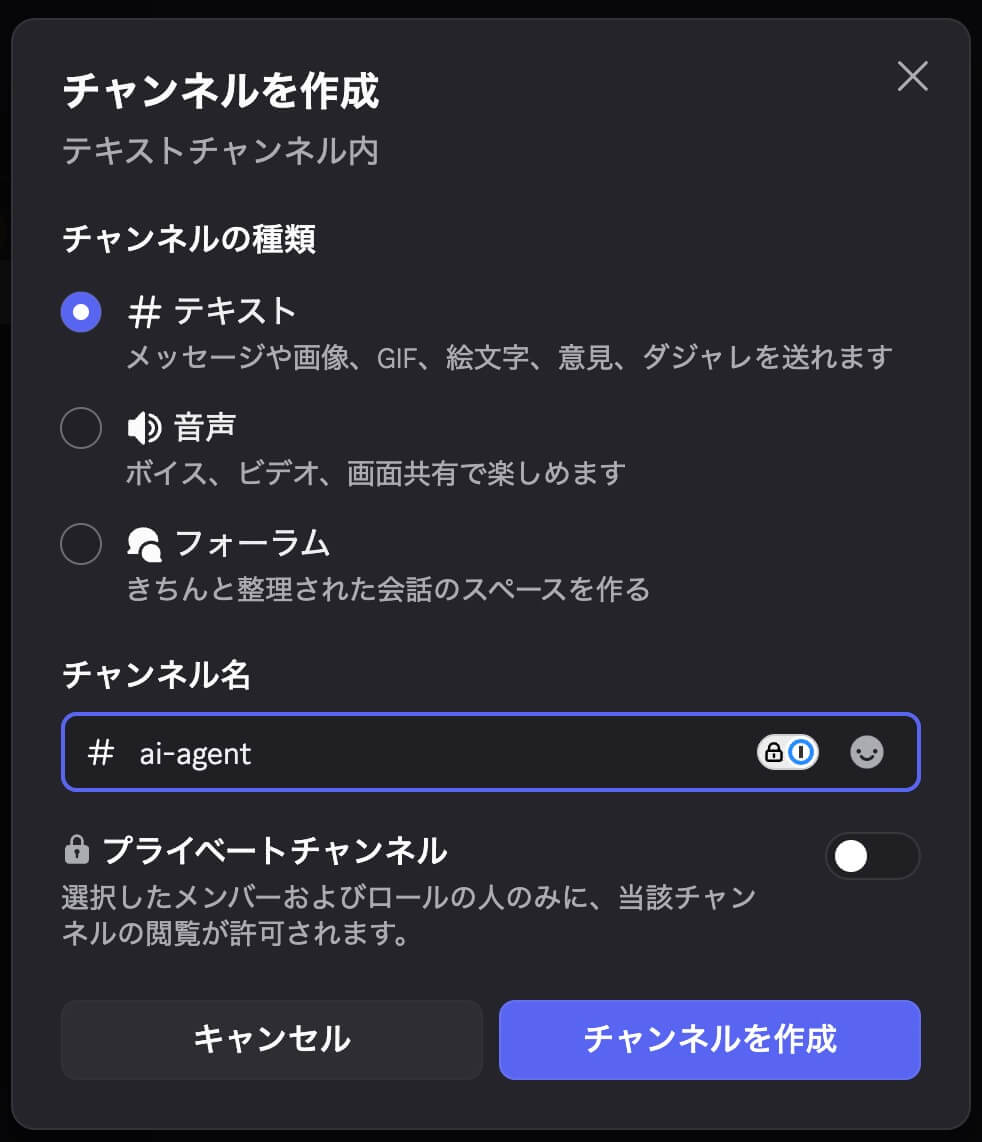
Task: Click the speaker icon beside 音声
Action: [144, 428]
